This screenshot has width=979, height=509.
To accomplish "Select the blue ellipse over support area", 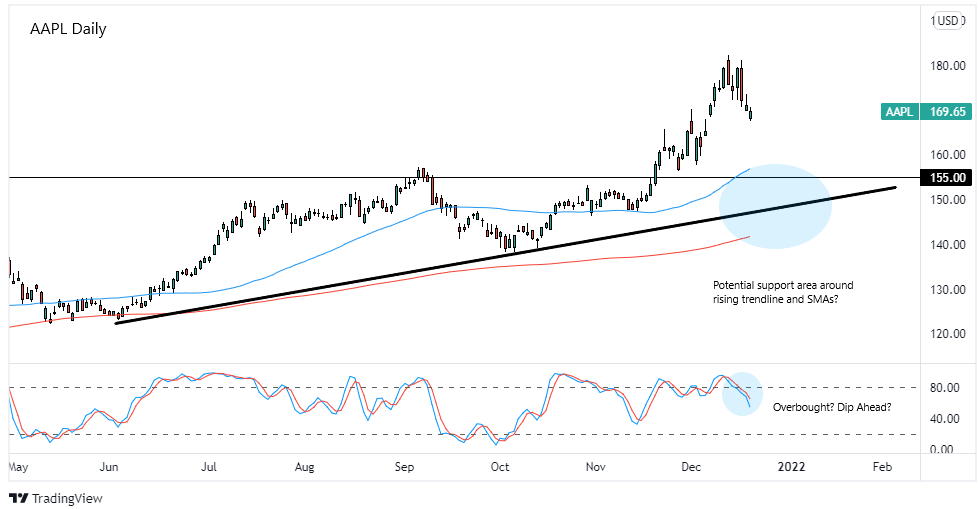I will click(x=775, y=207).
